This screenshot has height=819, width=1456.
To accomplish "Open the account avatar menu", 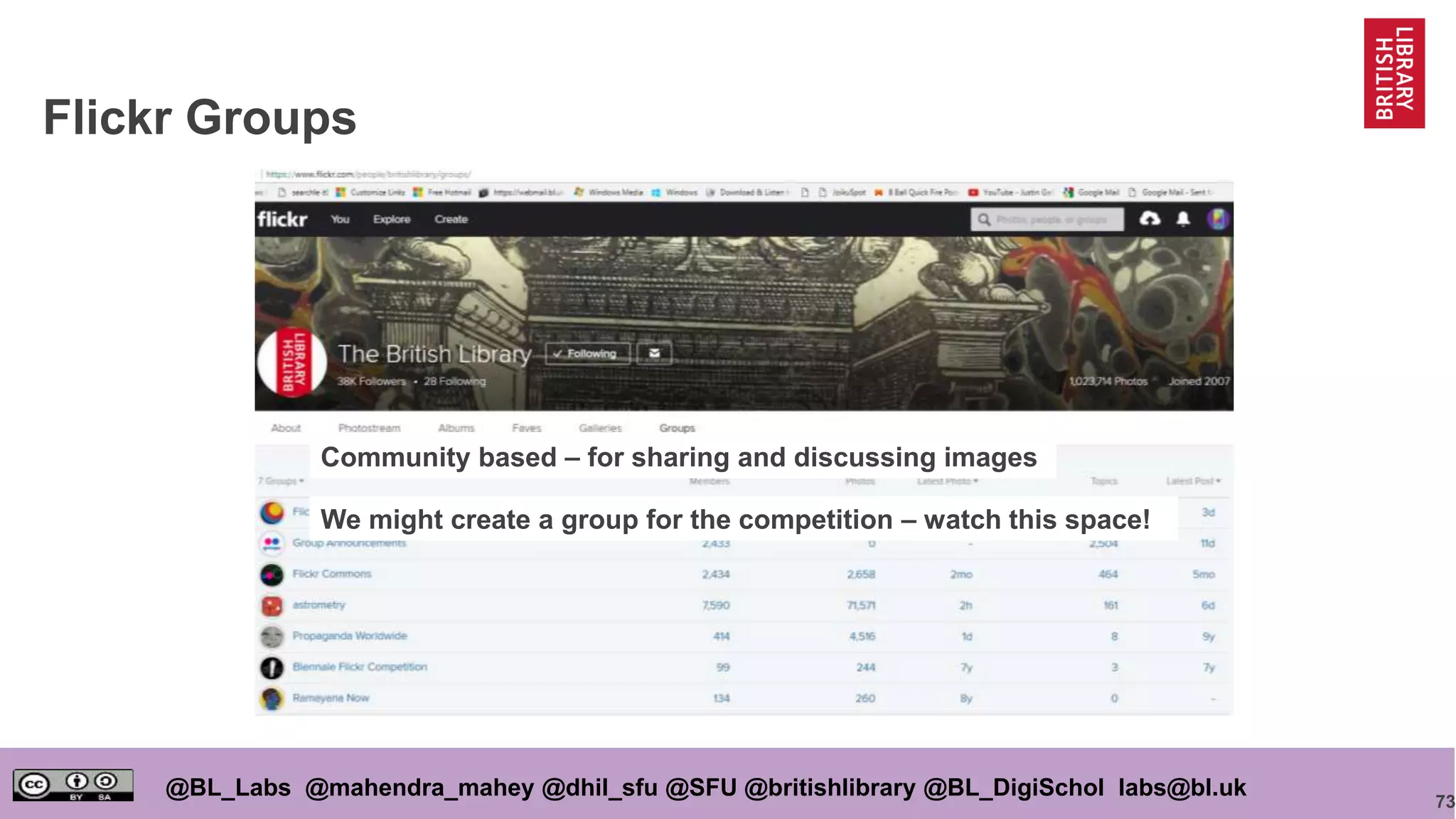I will (1218, 219).
